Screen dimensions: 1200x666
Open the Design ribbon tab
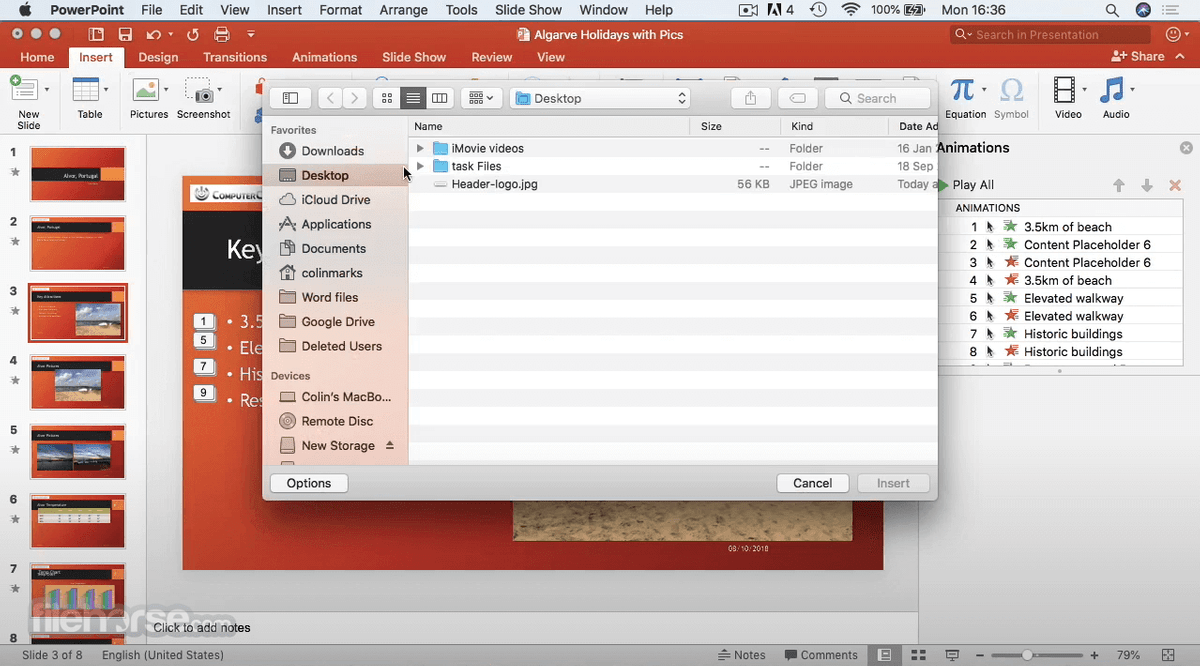pos(158,57)
